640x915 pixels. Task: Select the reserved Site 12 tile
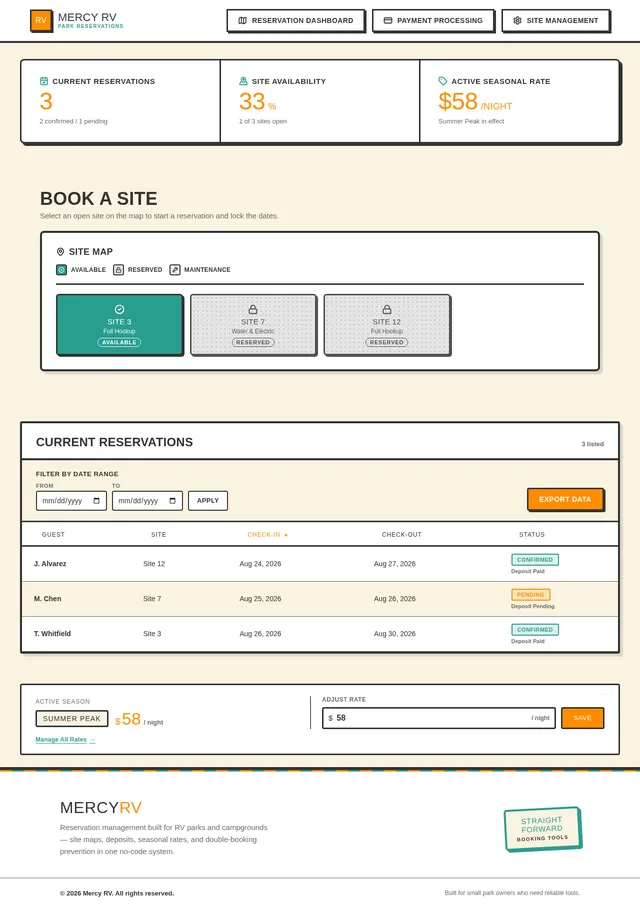[387, 324]
